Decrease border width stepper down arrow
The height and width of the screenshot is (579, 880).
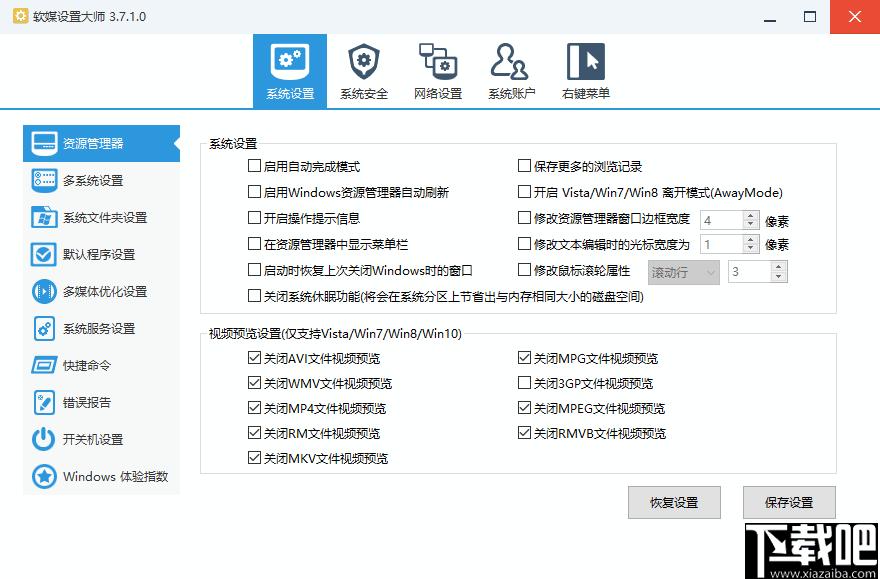[751, 225]
